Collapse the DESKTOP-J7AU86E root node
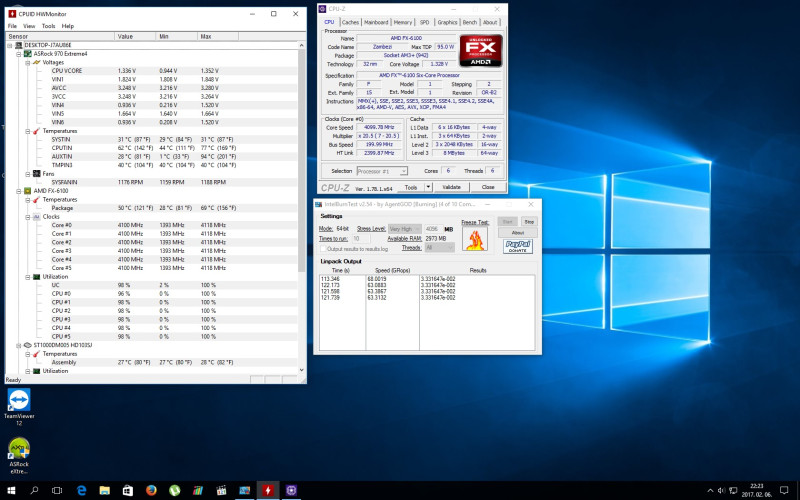The width and height of the screenshot is (800, 500). click(10, 45)
